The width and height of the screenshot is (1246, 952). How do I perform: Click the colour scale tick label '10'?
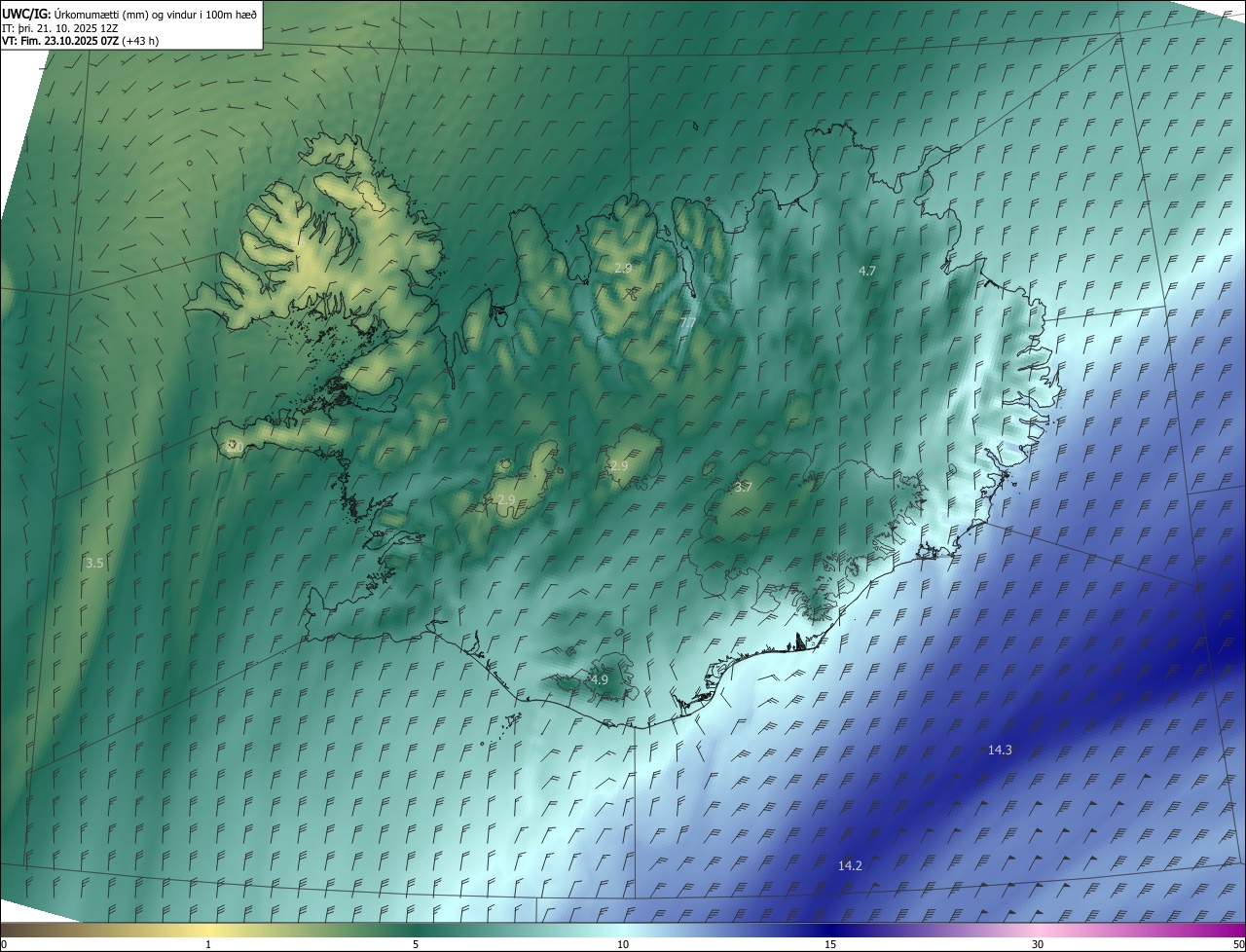tap(623, 944)
